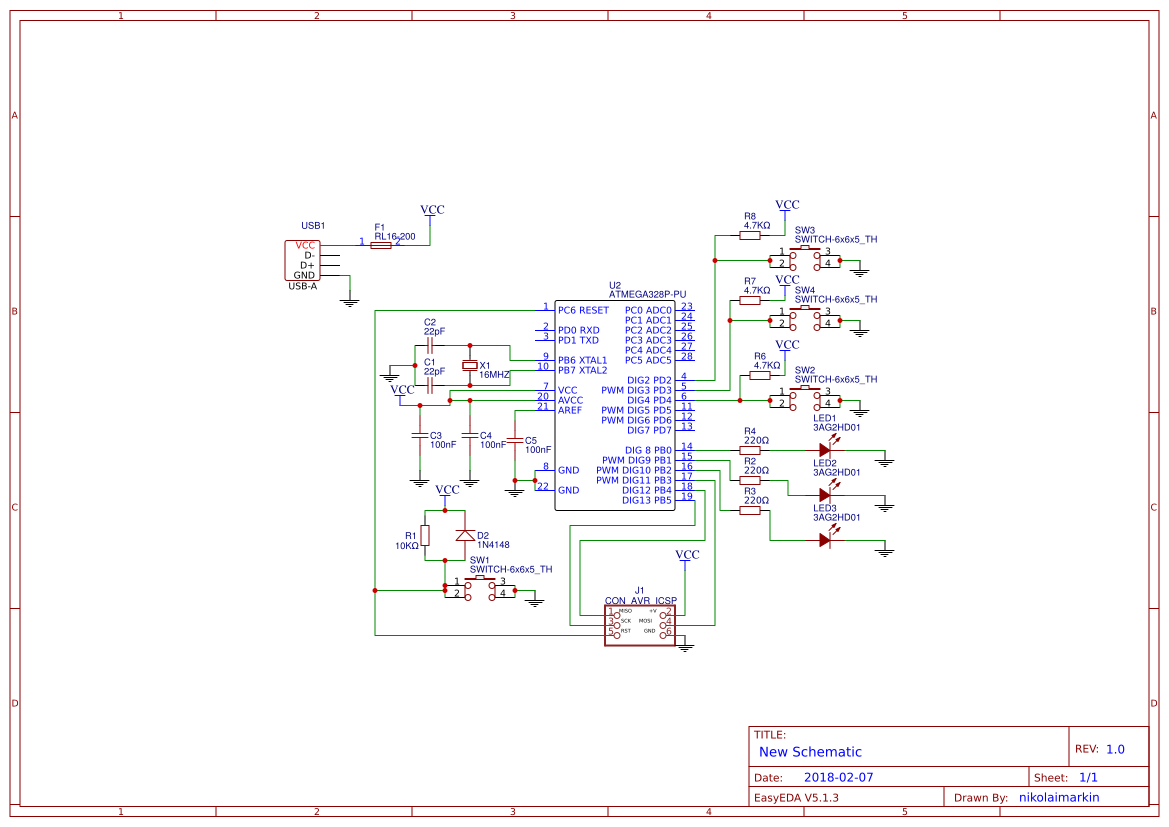Select the VCC power symbol above J1

pyautogui.click(x=686, y=553)
